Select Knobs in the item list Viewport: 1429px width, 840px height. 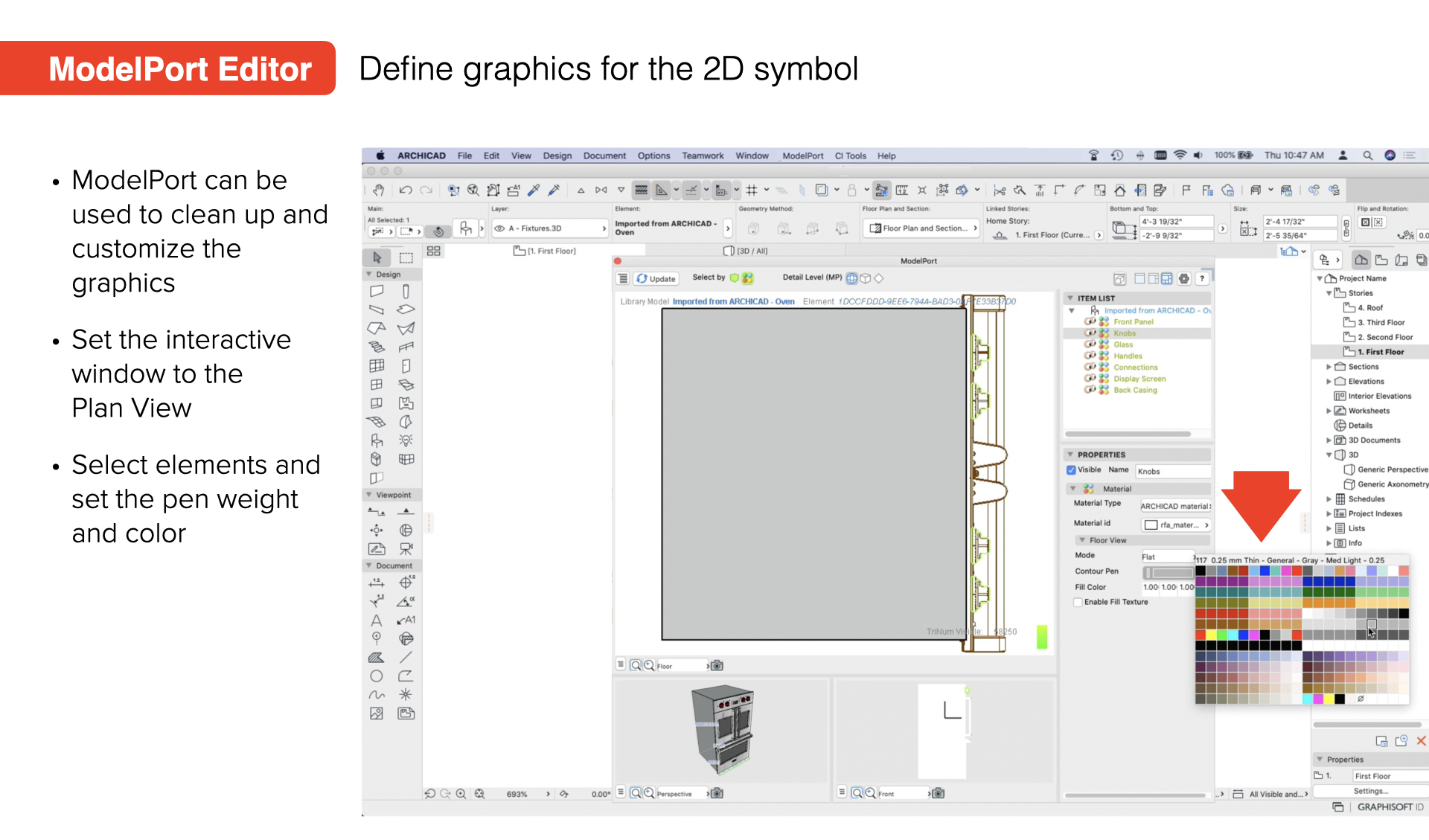pos(1125,333)
